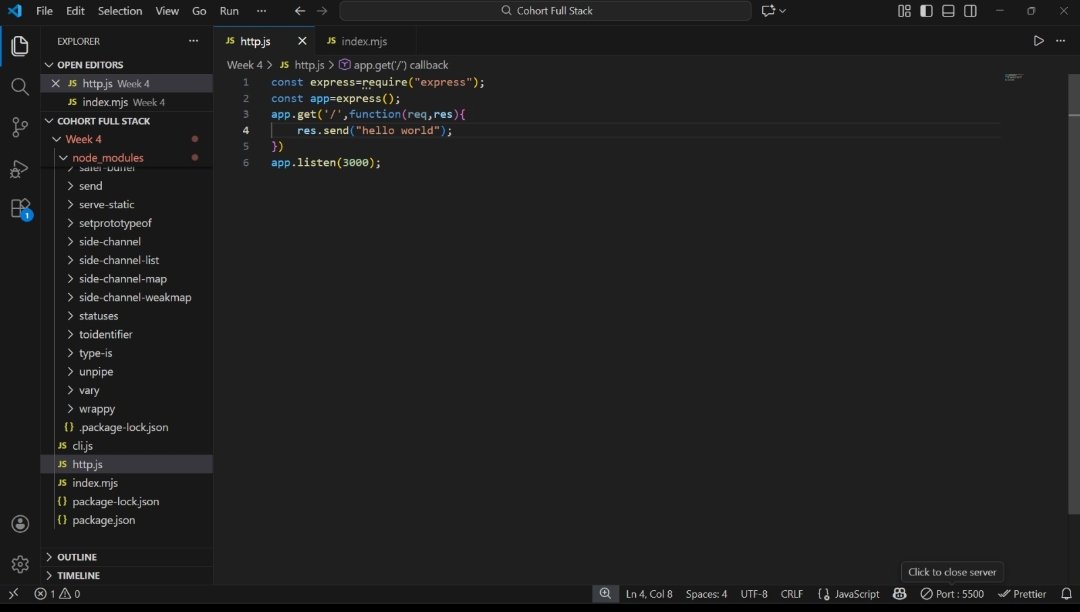1080x612 pixels.
Task: Open the Explorer view in the activity bar
Action: [20, 46]
